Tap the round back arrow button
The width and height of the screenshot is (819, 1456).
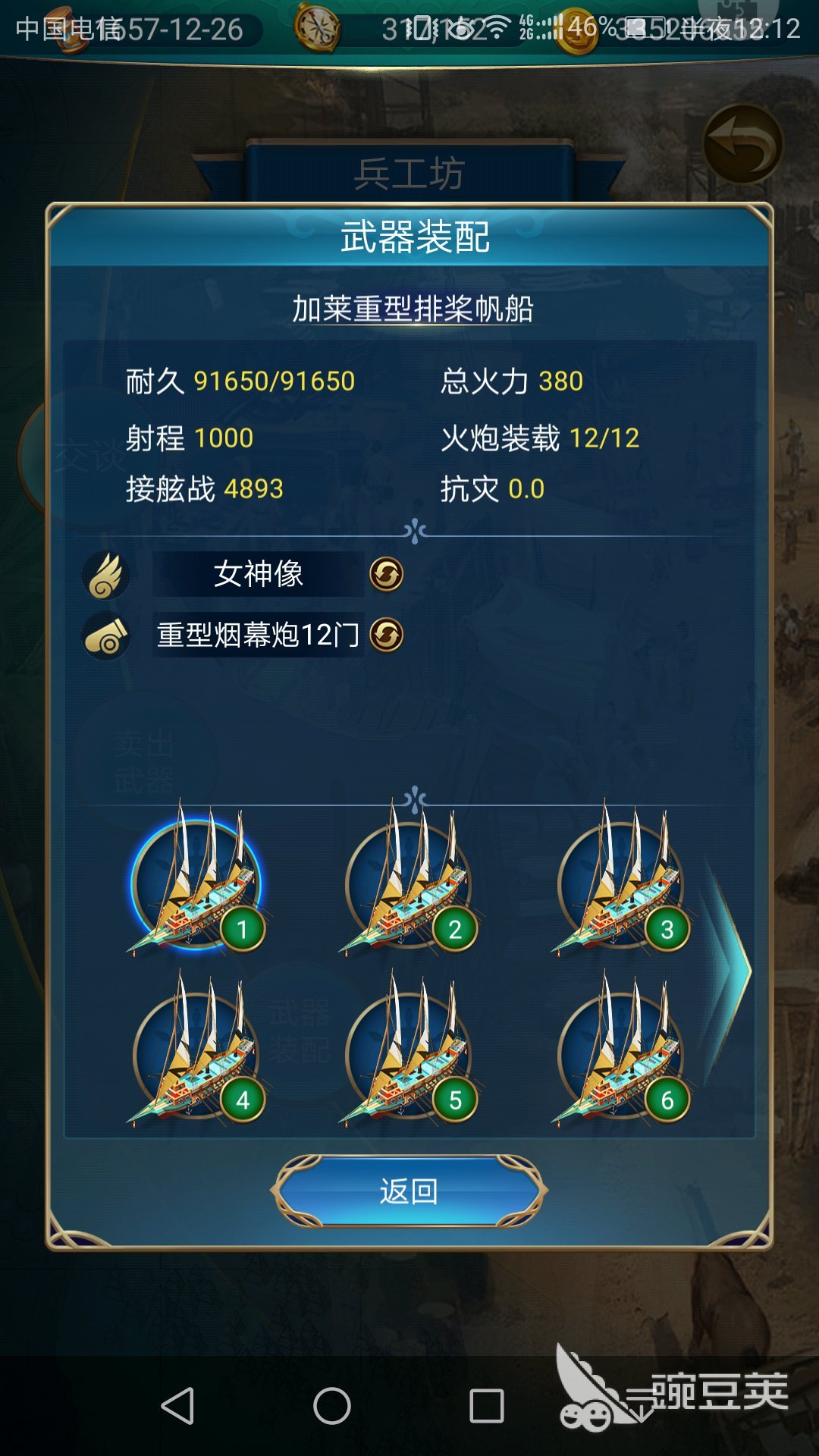[x=742, y=144]
